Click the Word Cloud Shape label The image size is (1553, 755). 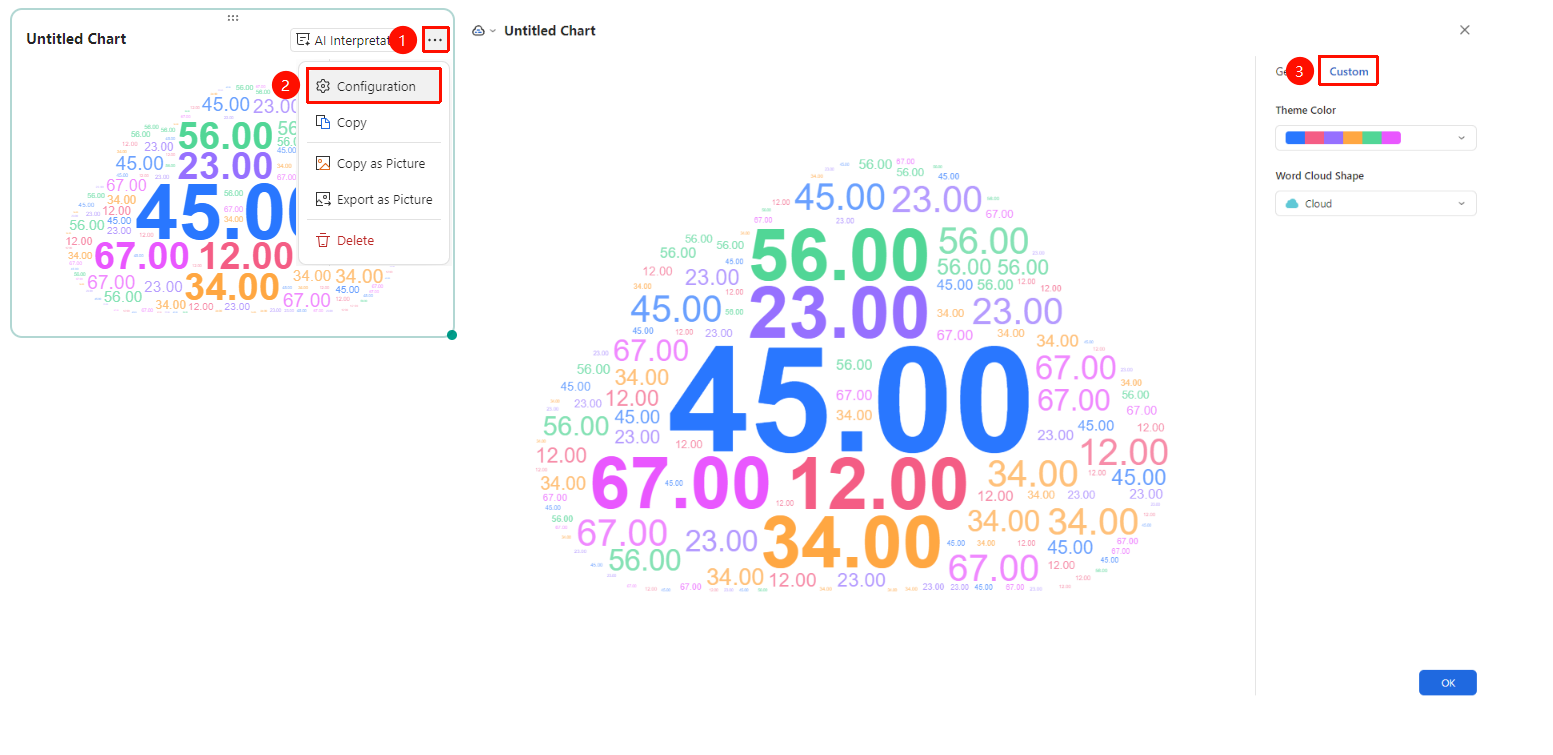[x=1319, y=176]
